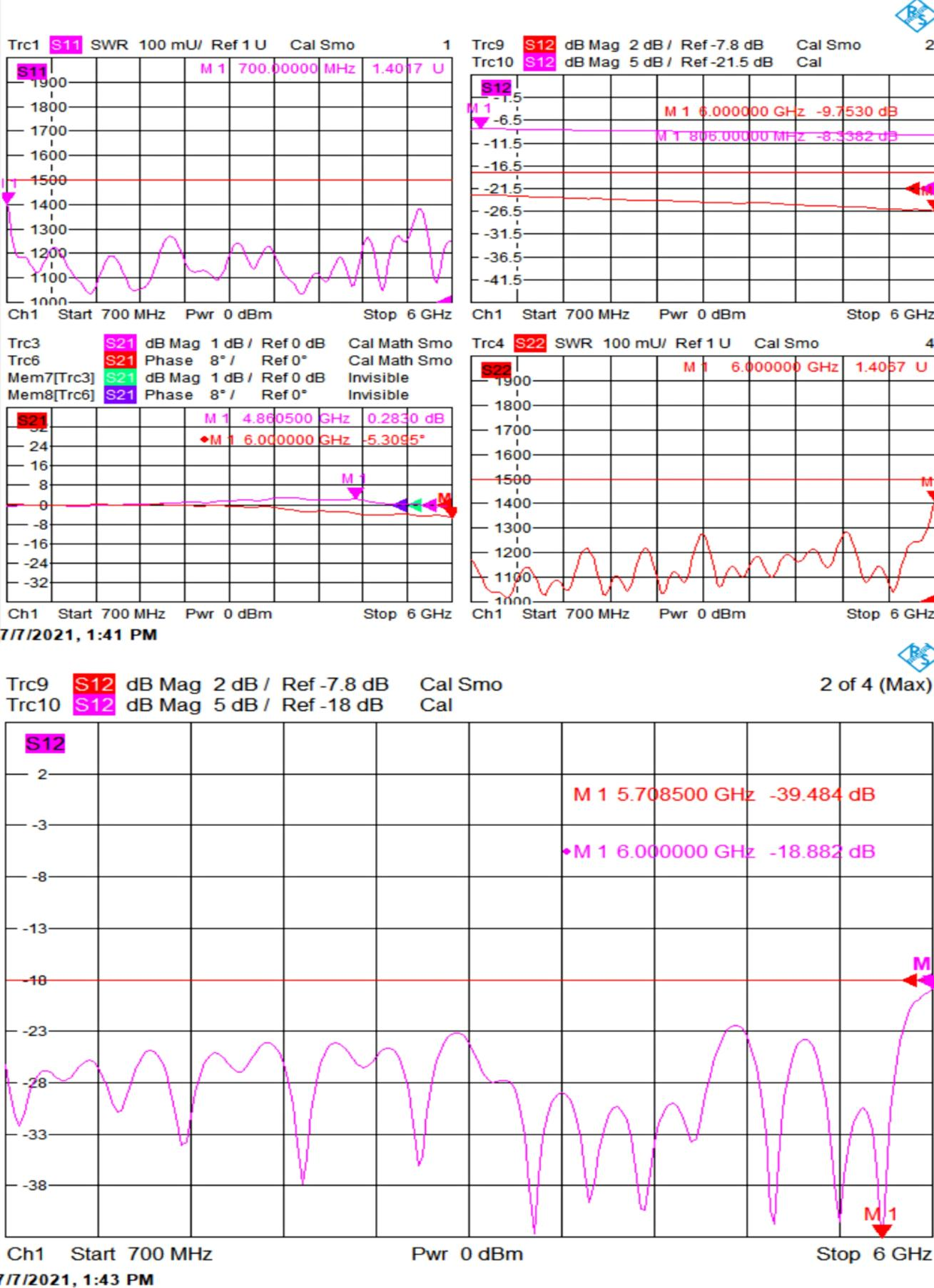Click the 'Ref -21.5 dB' setting of Trc10
The image size is (934, 1288).
point(726,62)
